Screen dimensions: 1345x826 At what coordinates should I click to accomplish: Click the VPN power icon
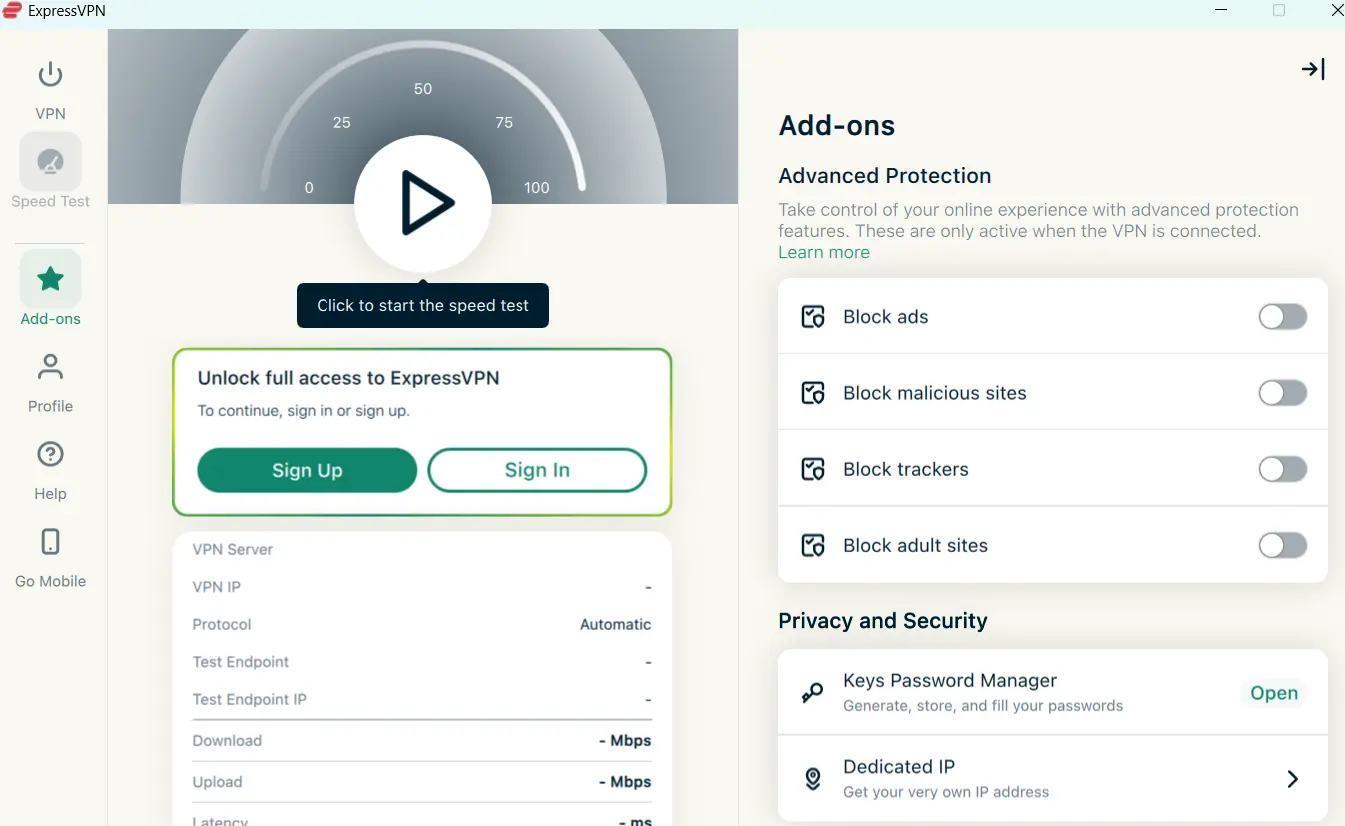(x=50, y=74)
